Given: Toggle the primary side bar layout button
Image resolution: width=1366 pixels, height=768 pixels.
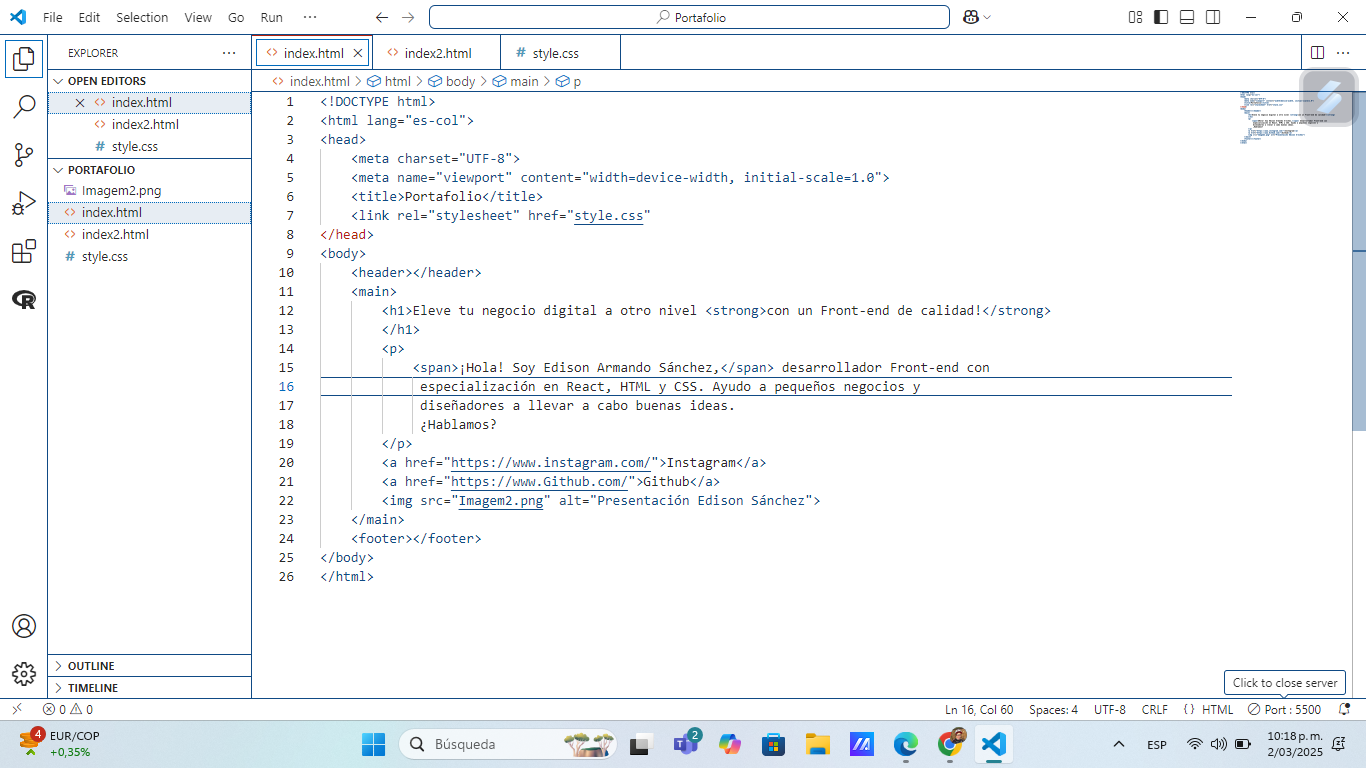Looking at the screenshot, I should [1161, 17].
